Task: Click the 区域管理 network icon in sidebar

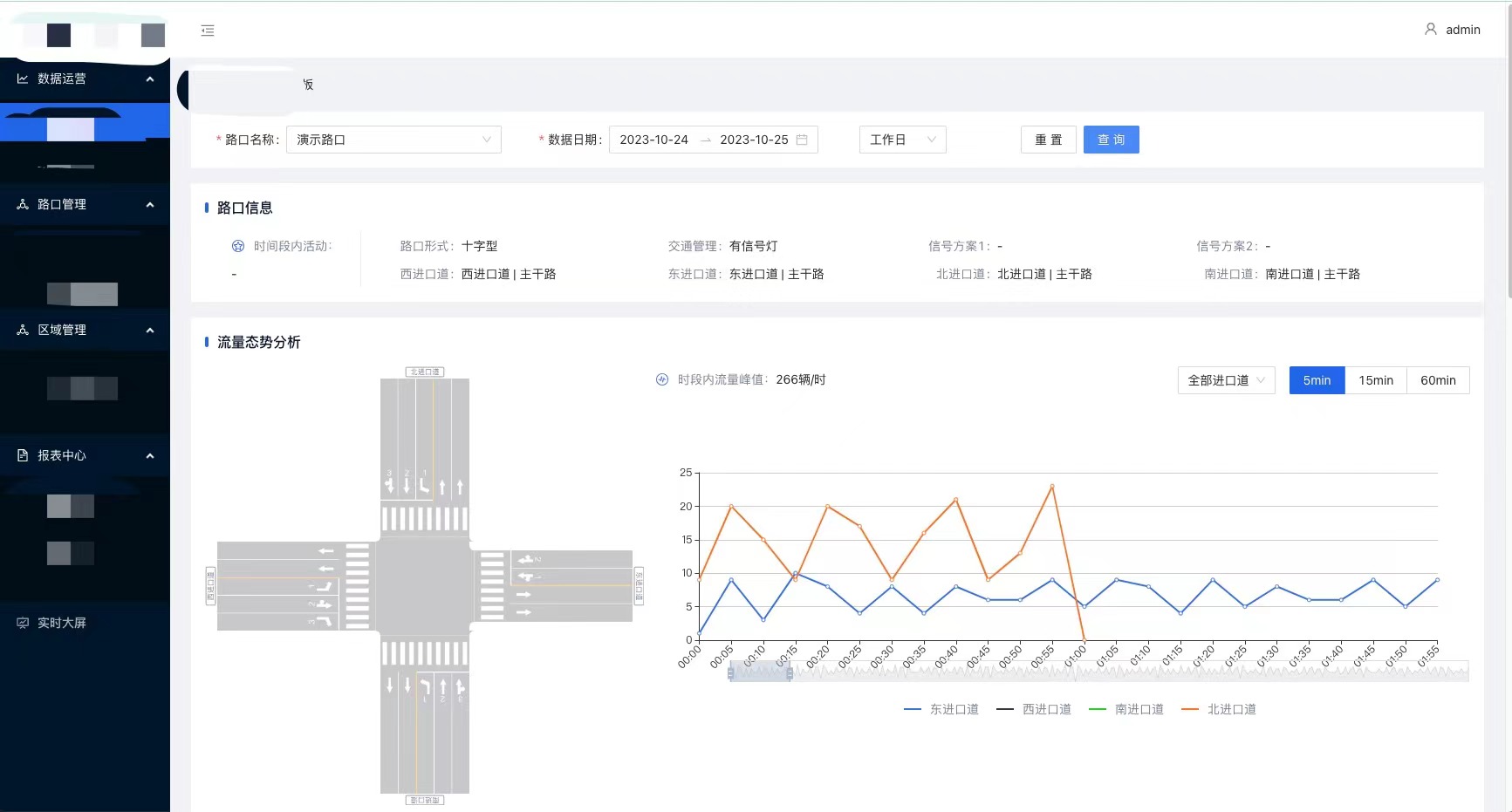Action: click(x=23, y=330)
